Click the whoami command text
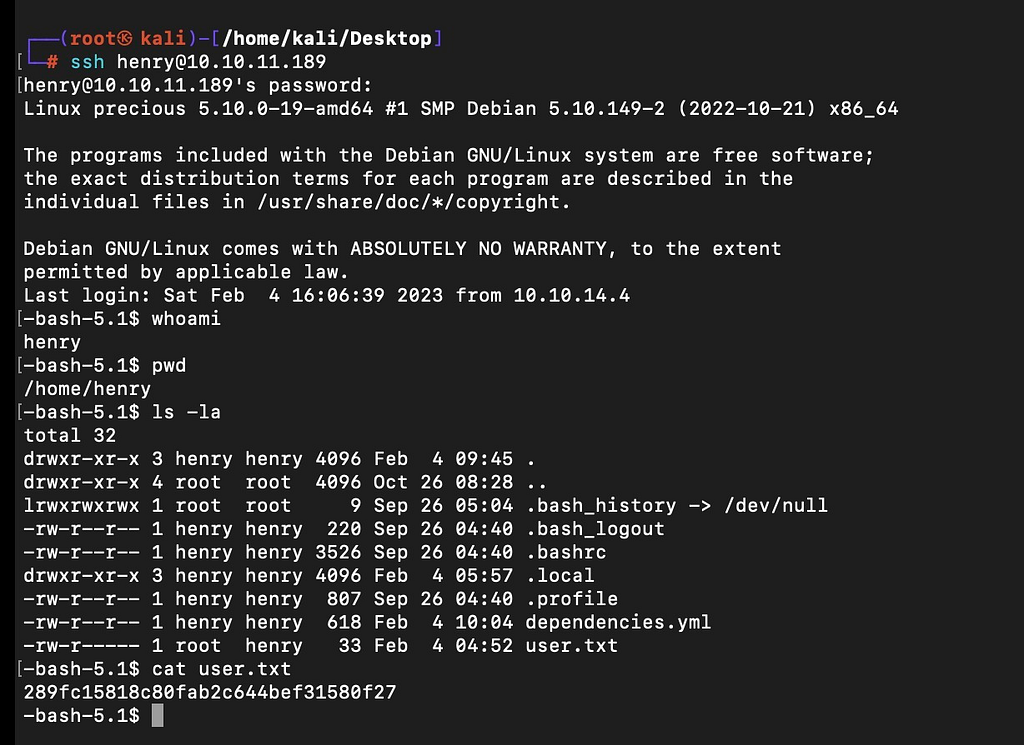The image size is (1024, 745). (x=186, y=319)
